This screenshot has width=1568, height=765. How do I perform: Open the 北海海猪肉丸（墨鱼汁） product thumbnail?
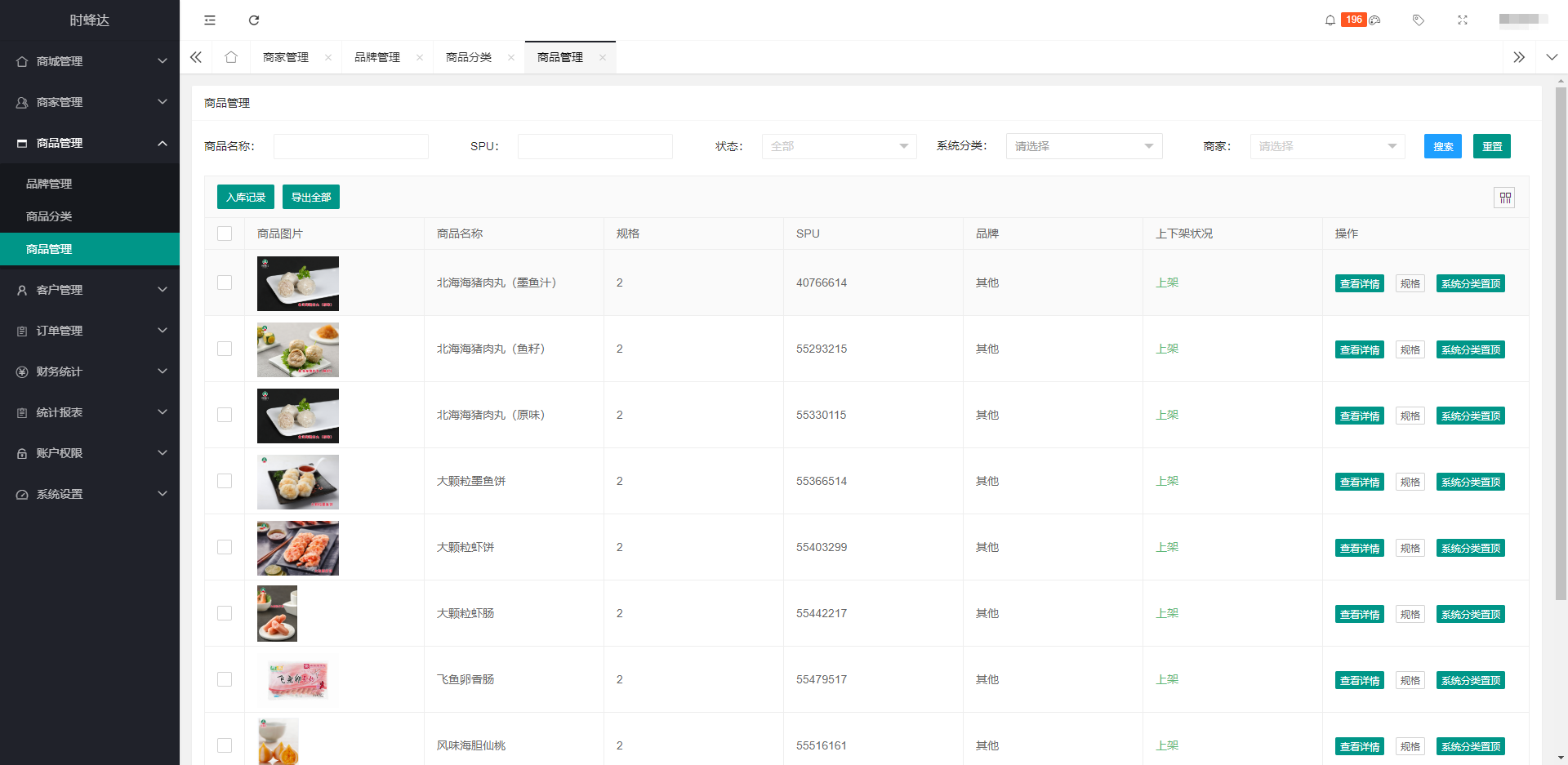(298, 283)
